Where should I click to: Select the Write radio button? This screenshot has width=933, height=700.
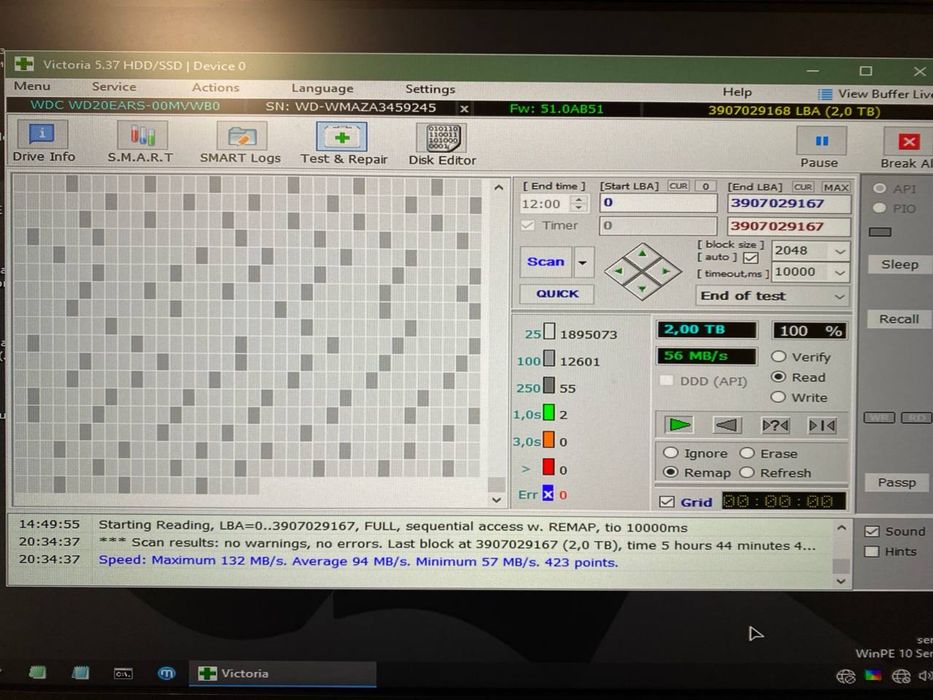tap(778, 397)
